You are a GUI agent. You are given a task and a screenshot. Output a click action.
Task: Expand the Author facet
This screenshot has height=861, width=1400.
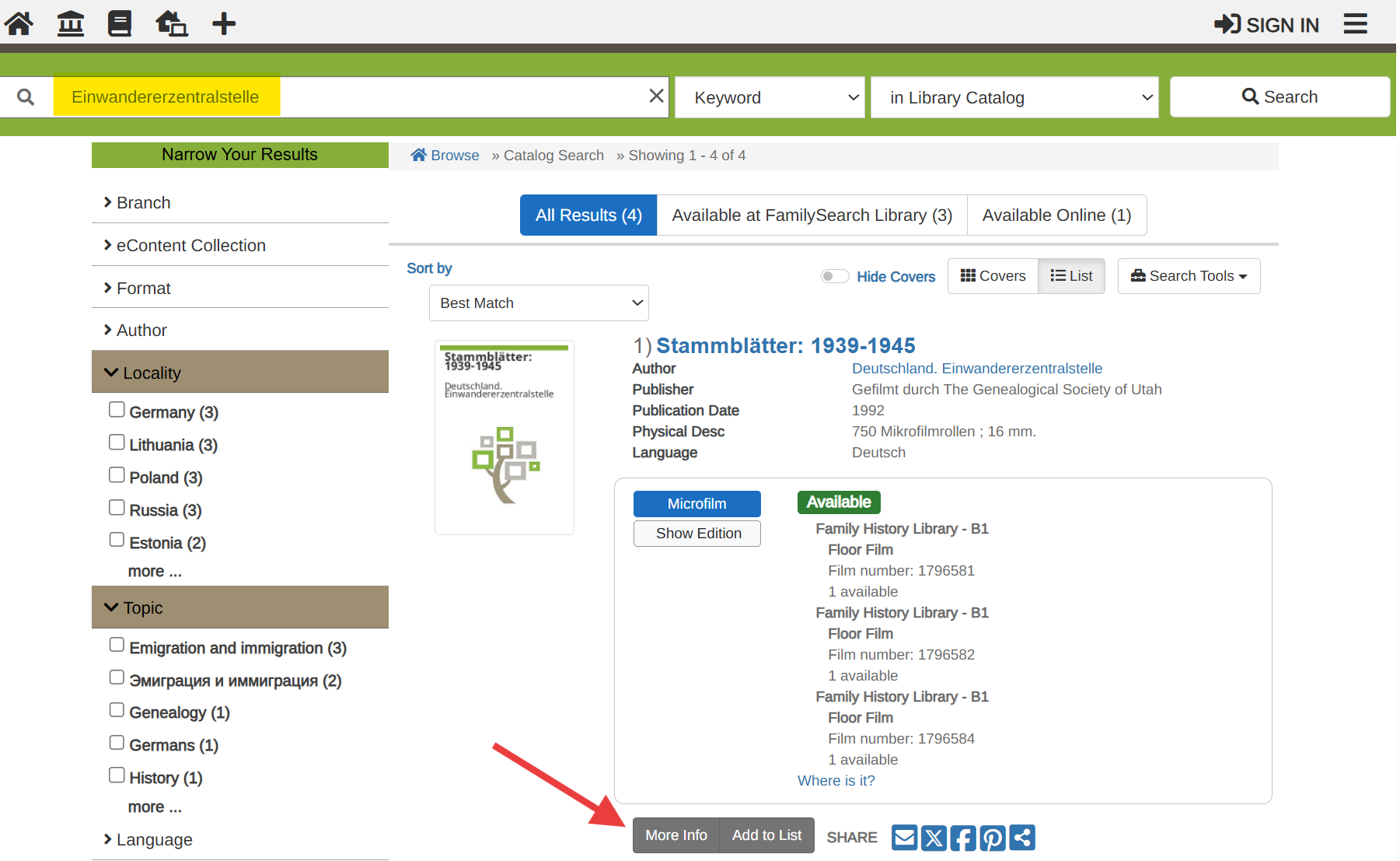[x=240, y=330]
